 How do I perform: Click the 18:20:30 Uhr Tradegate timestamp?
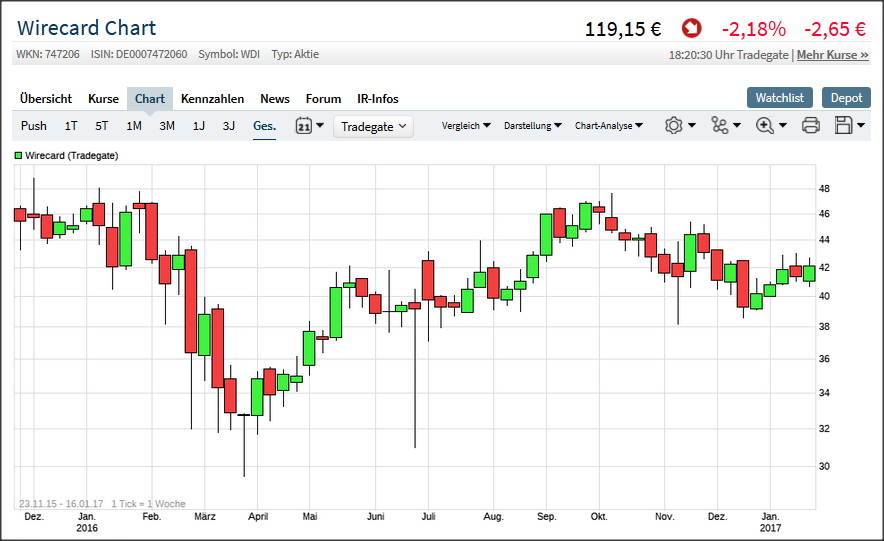[x=728, y=55]
